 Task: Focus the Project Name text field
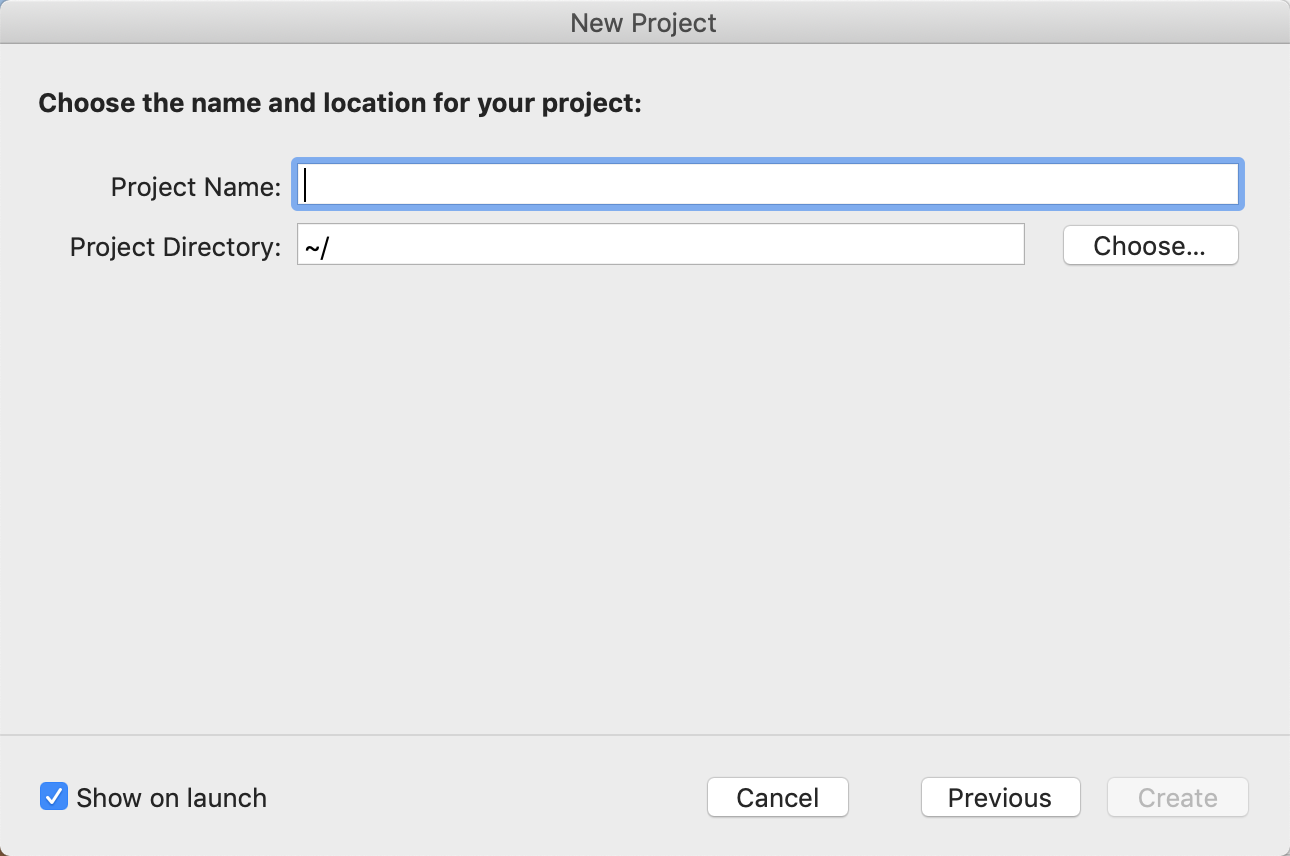click(x=767, y=185)
